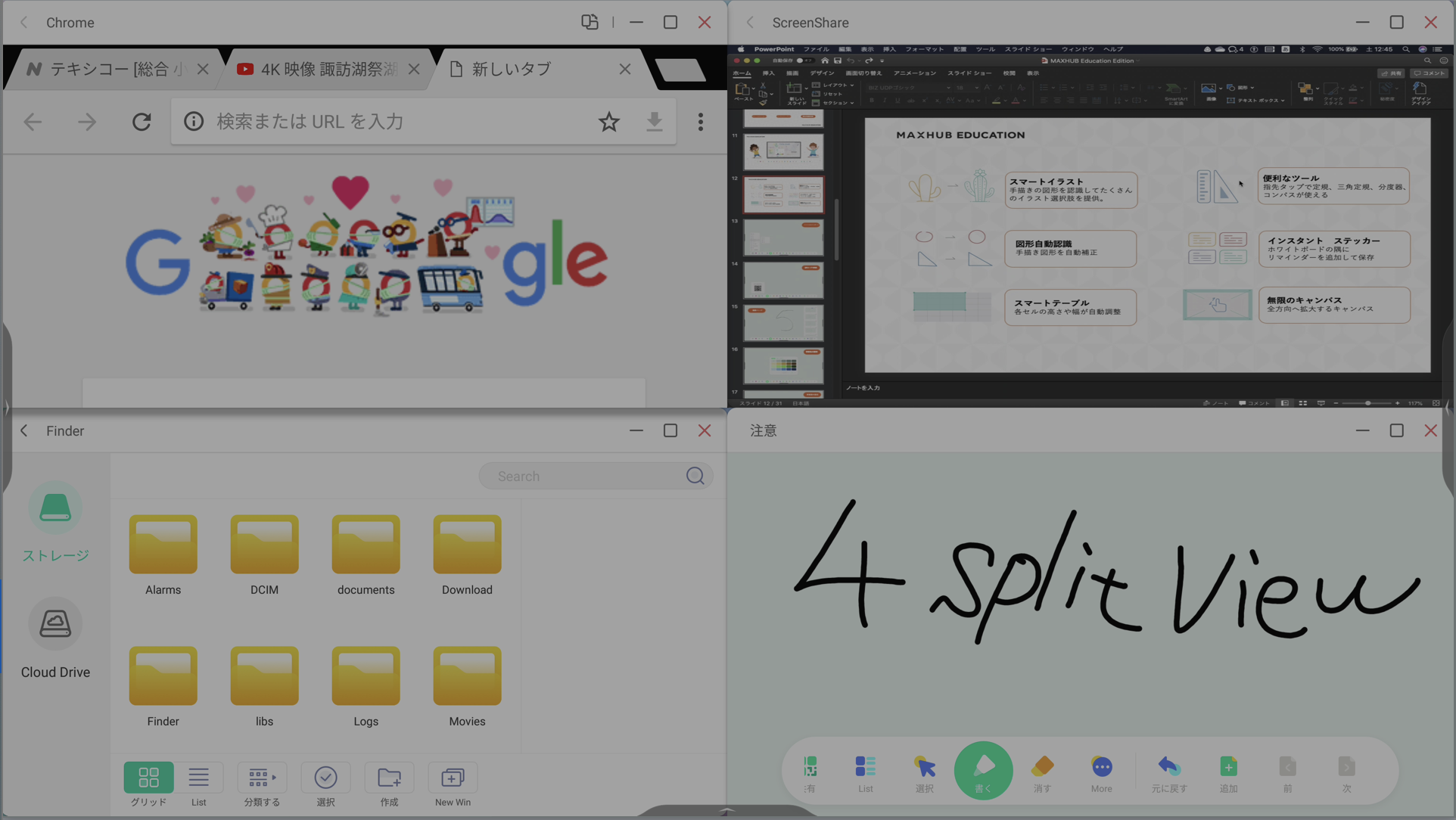Click 元に戻す undo button
Screen dimensions: 1456x820
[1169, 773]
